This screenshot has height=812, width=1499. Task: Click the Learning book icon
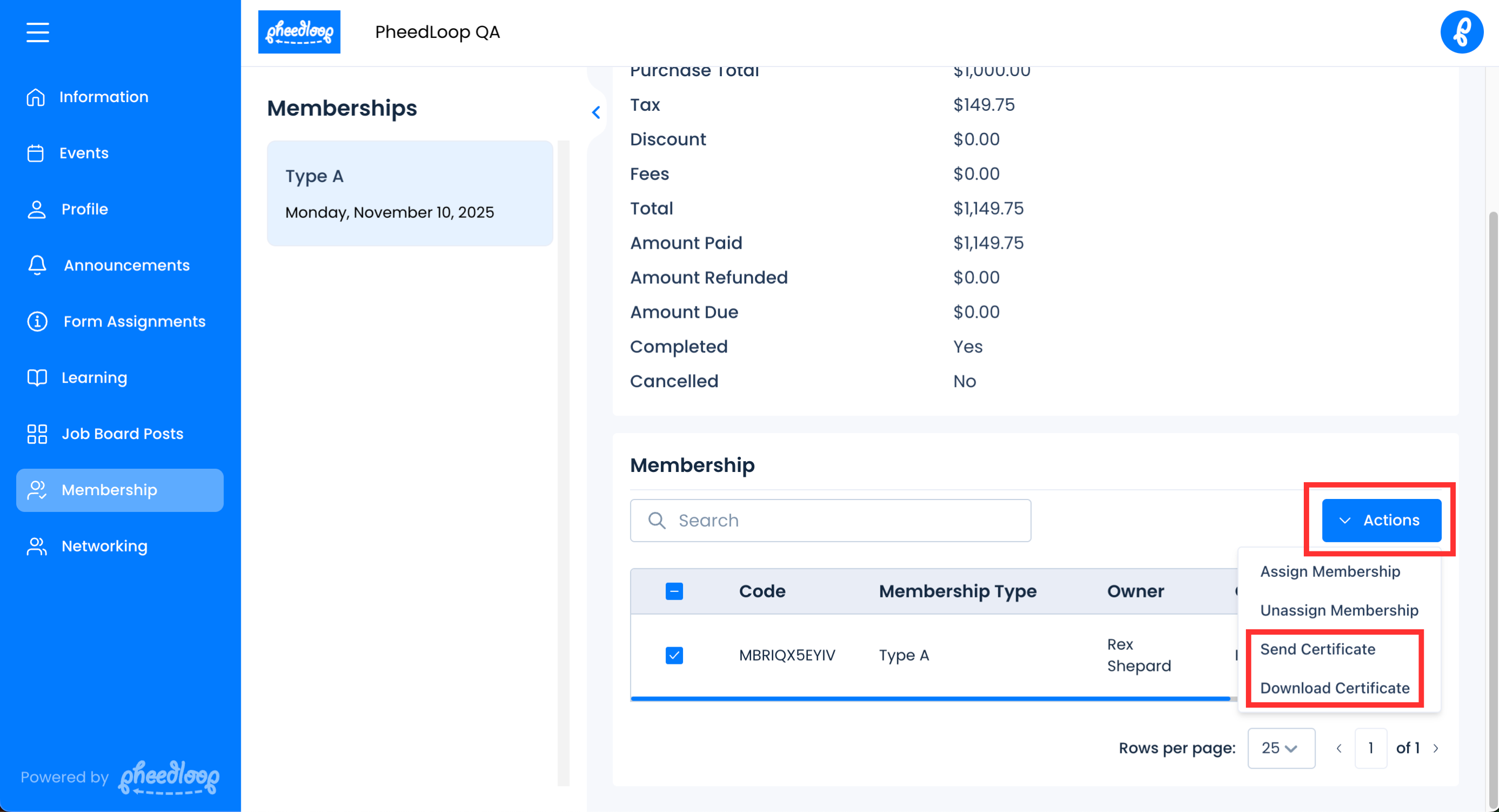[37, 377]
